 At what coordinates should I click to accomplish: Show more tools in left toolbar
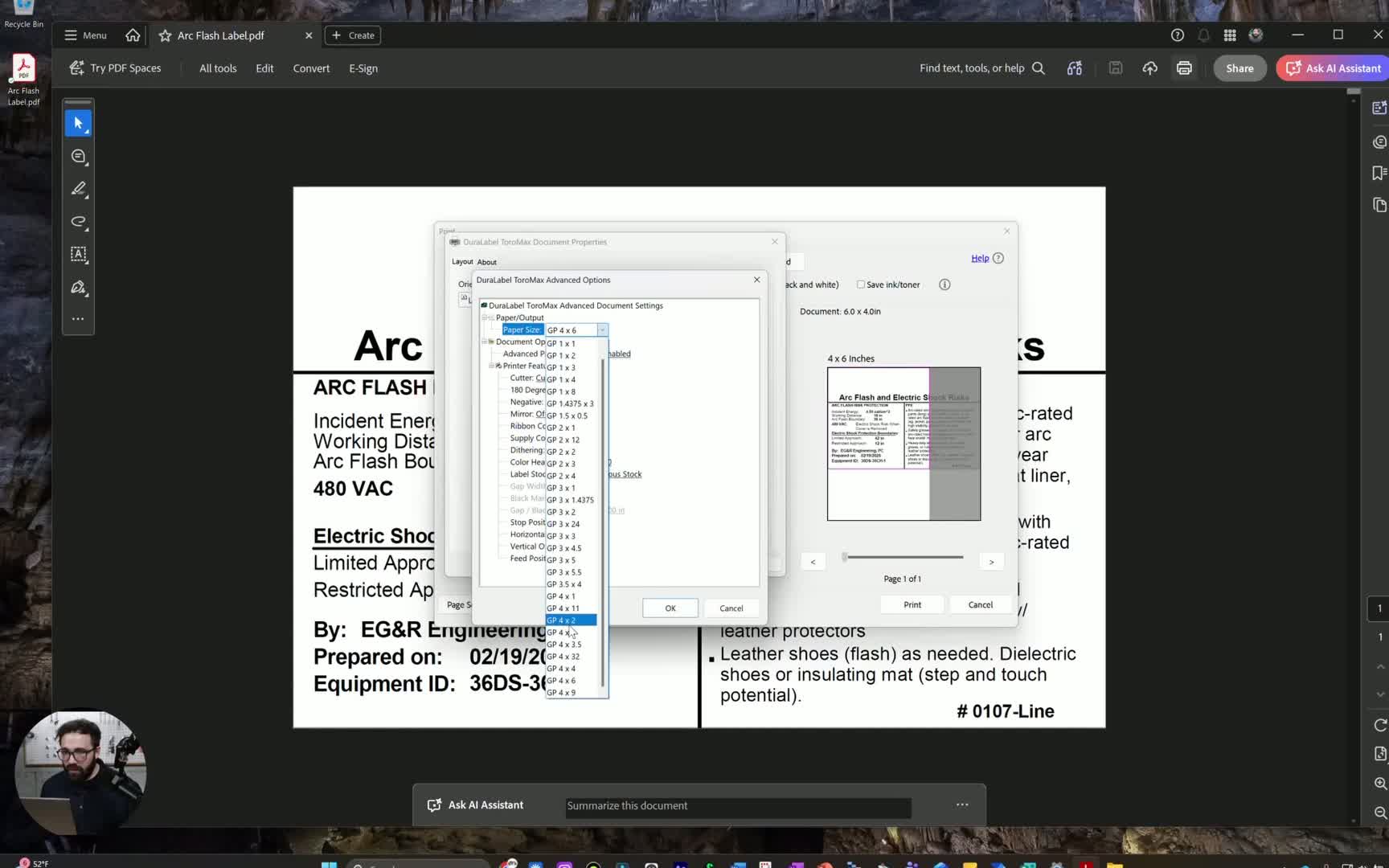click(x=78, y=319)
